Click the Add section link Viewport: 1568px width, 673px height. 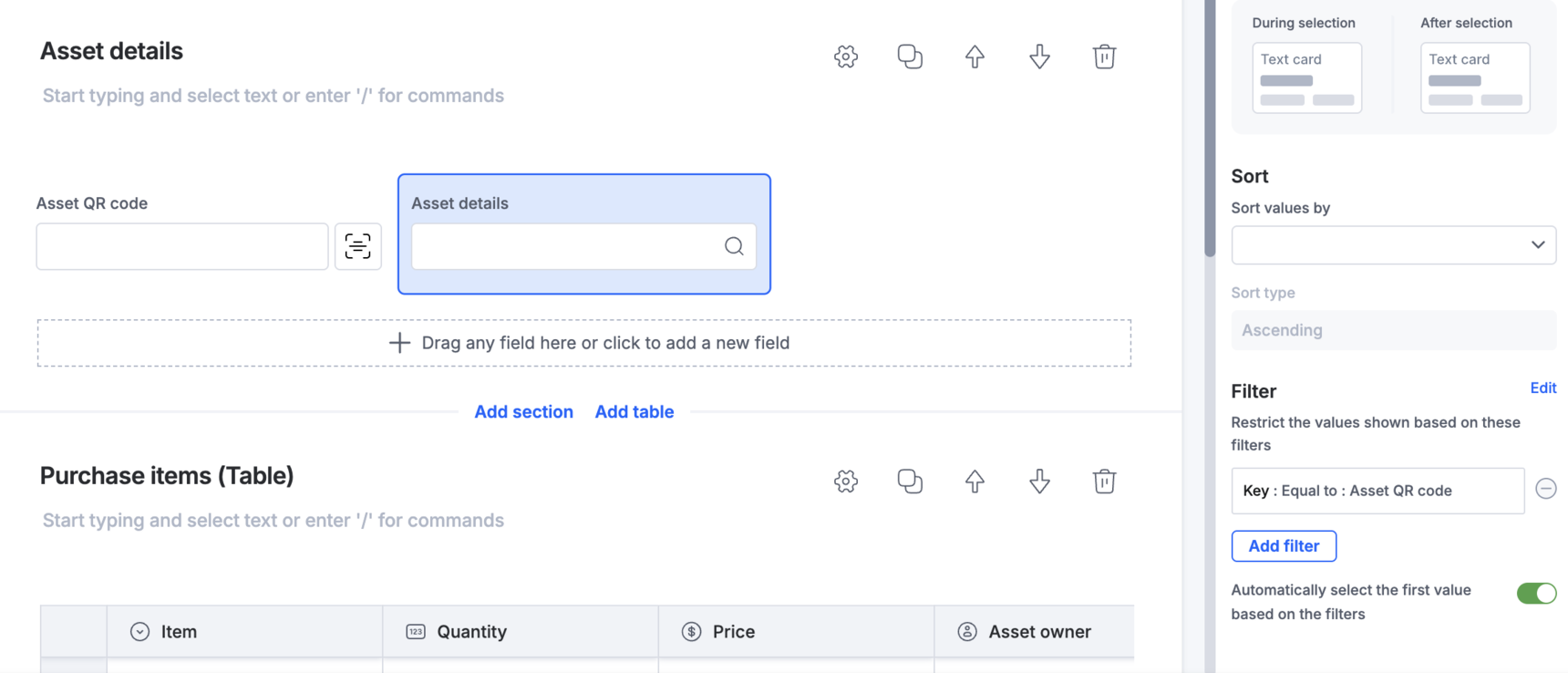coord(523,411)
